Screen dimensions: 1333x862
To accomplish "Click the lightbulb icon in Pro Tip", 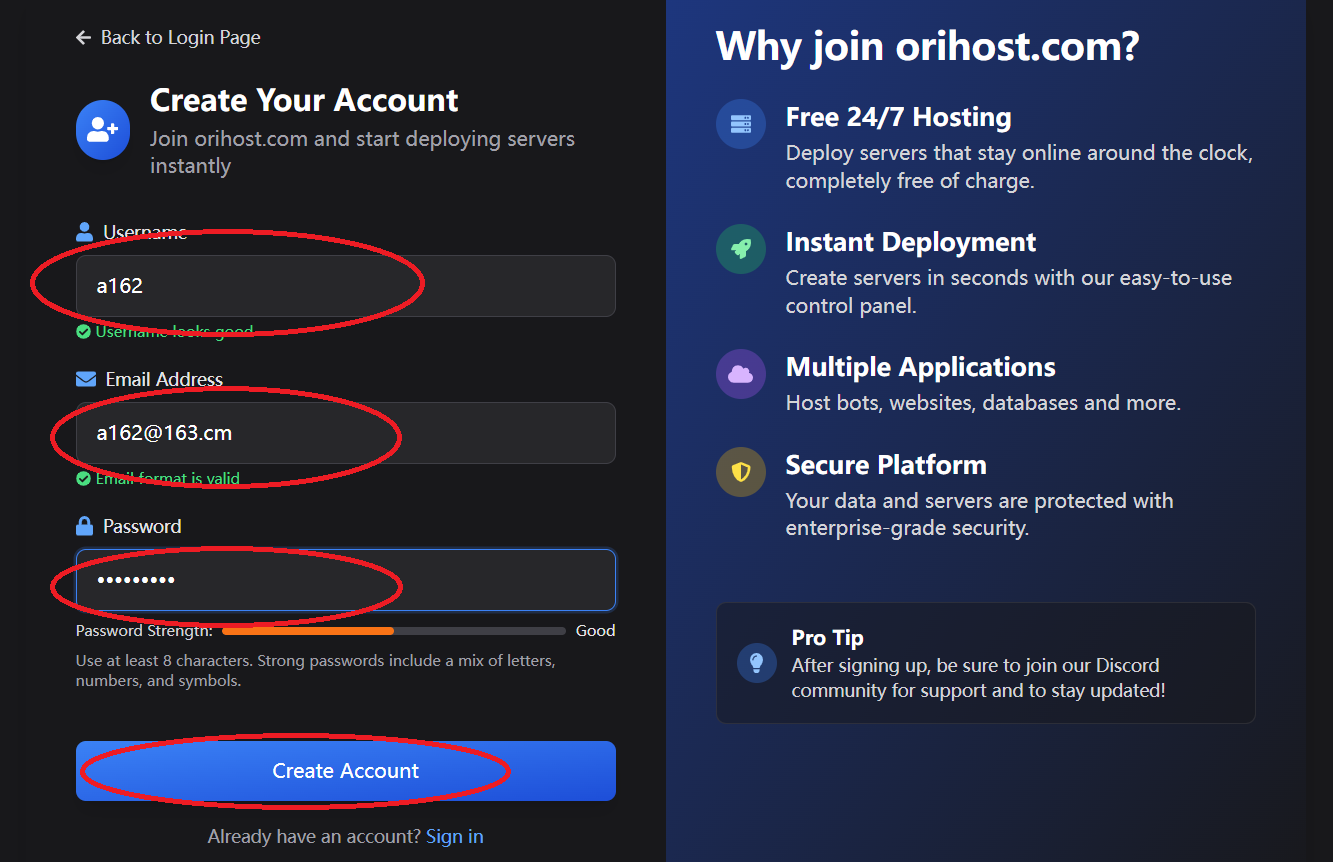I will click(757, 662).
